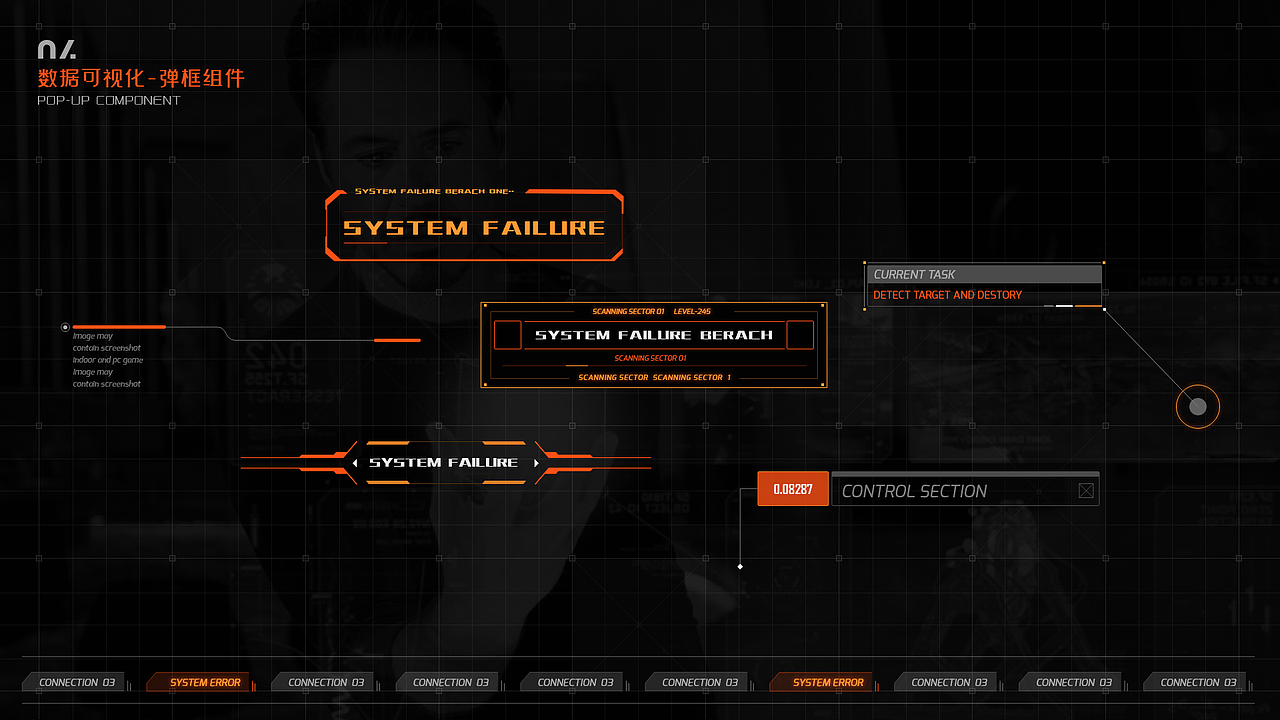Close the CONTROL SECTION box with its X icon
Viewport: 1280px width, 720px height.
click(x=1086, y=491)
